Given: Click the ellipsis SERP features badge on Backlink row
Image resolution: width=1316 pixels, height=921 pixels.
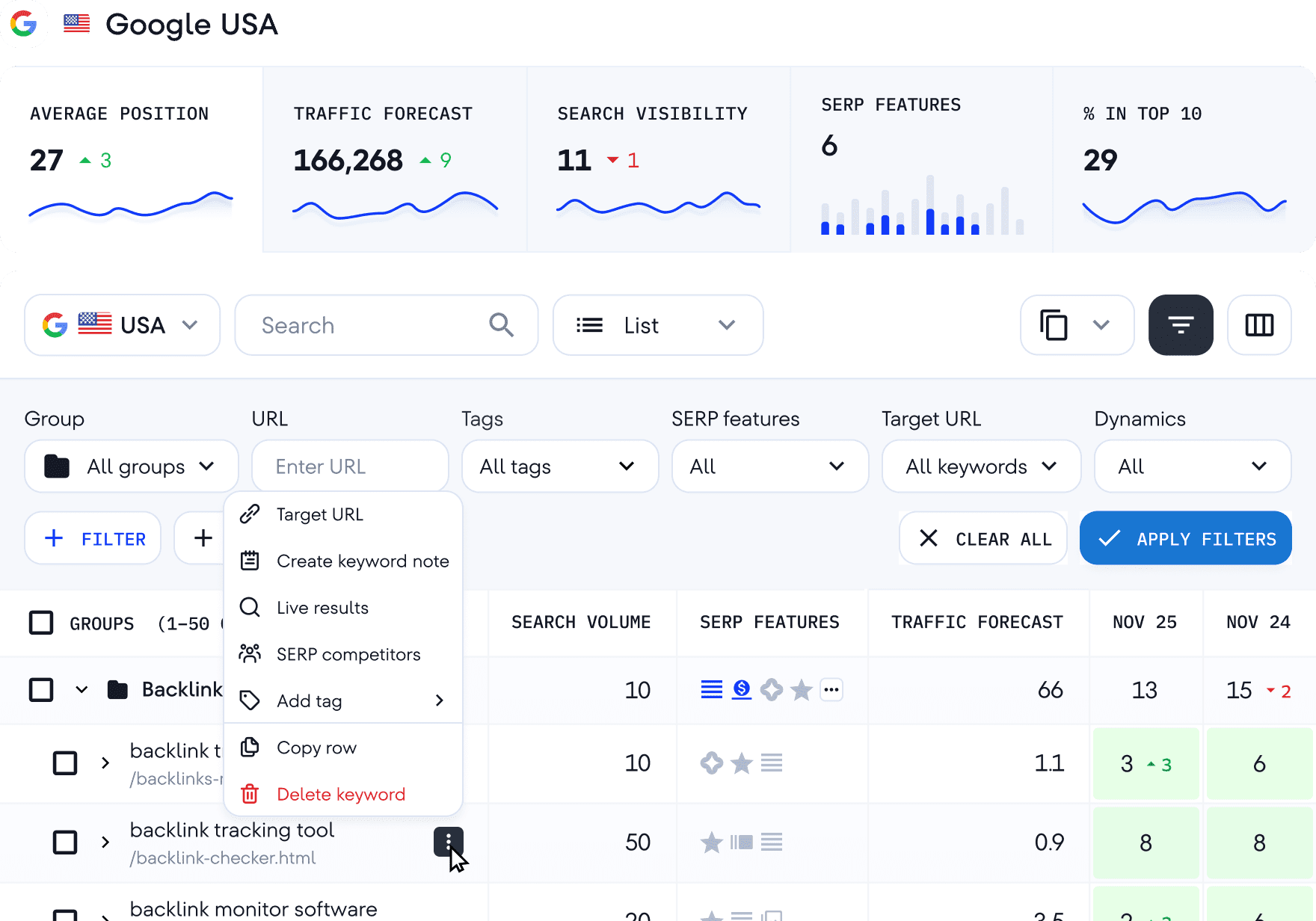Looking at the screenshot, I should click(x=831, y=690).
